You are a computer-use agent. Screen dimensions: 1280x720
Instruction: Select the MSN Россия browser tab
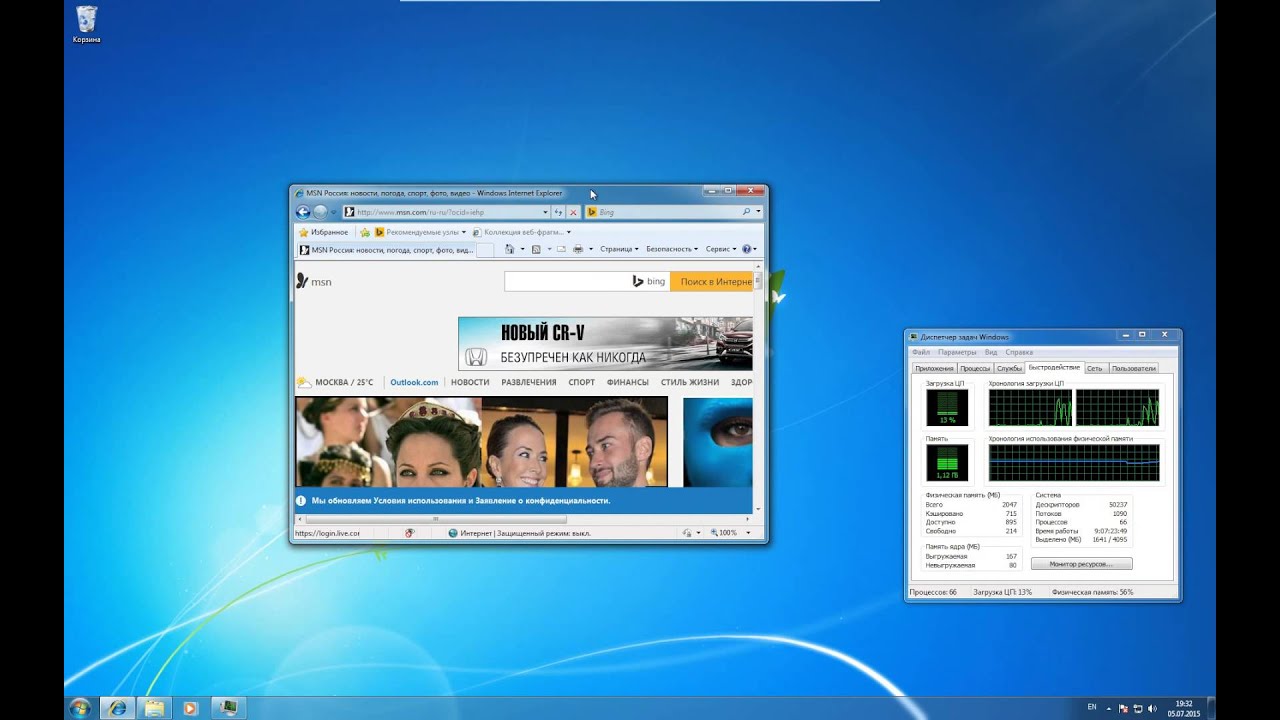pos(386,250)
